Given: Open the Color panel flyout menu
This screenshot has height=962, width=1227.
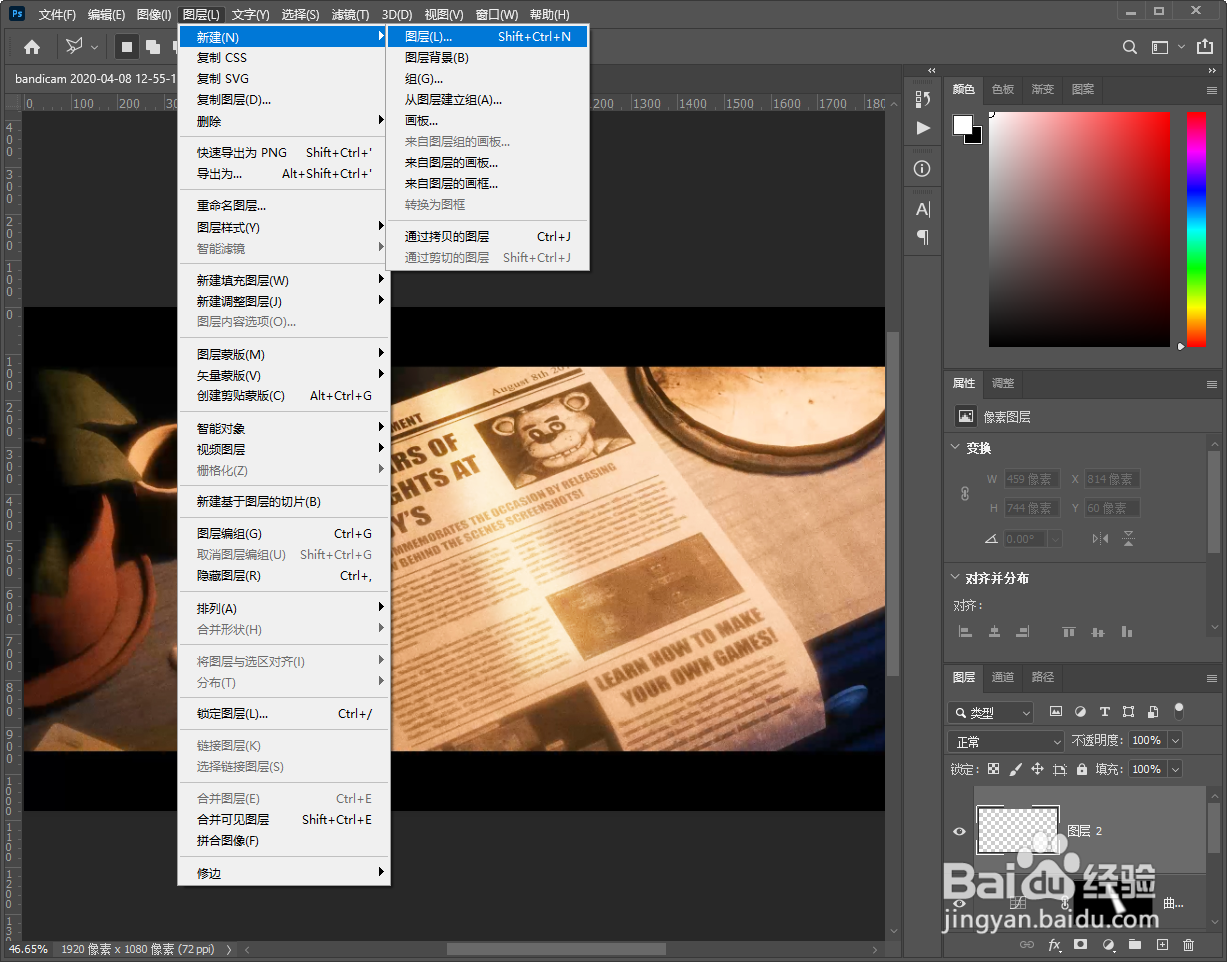Looking at the screenshot, I should (1212, 90).
